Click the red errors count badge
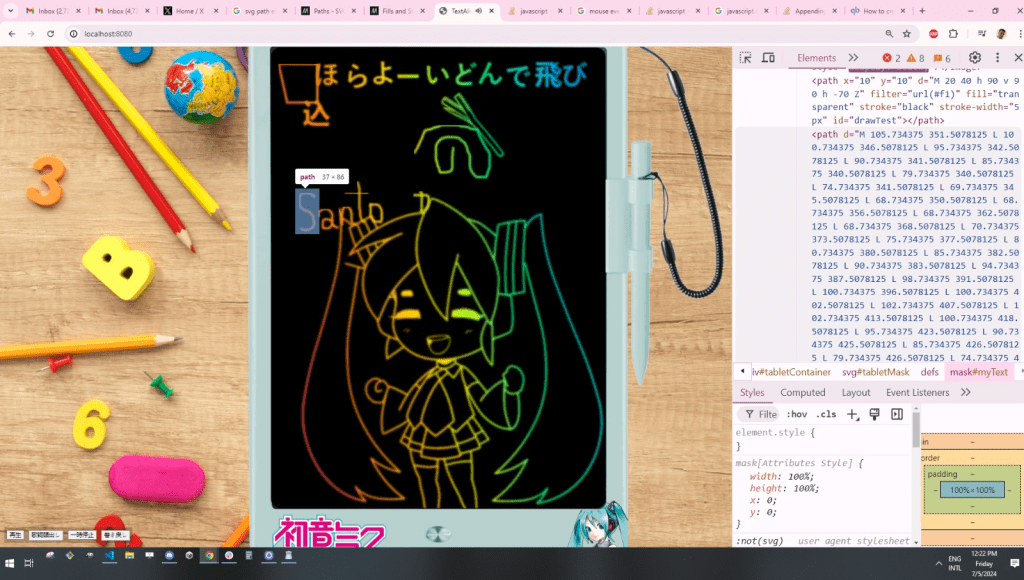Screen dimensions: 1024x580 [892, 58]
